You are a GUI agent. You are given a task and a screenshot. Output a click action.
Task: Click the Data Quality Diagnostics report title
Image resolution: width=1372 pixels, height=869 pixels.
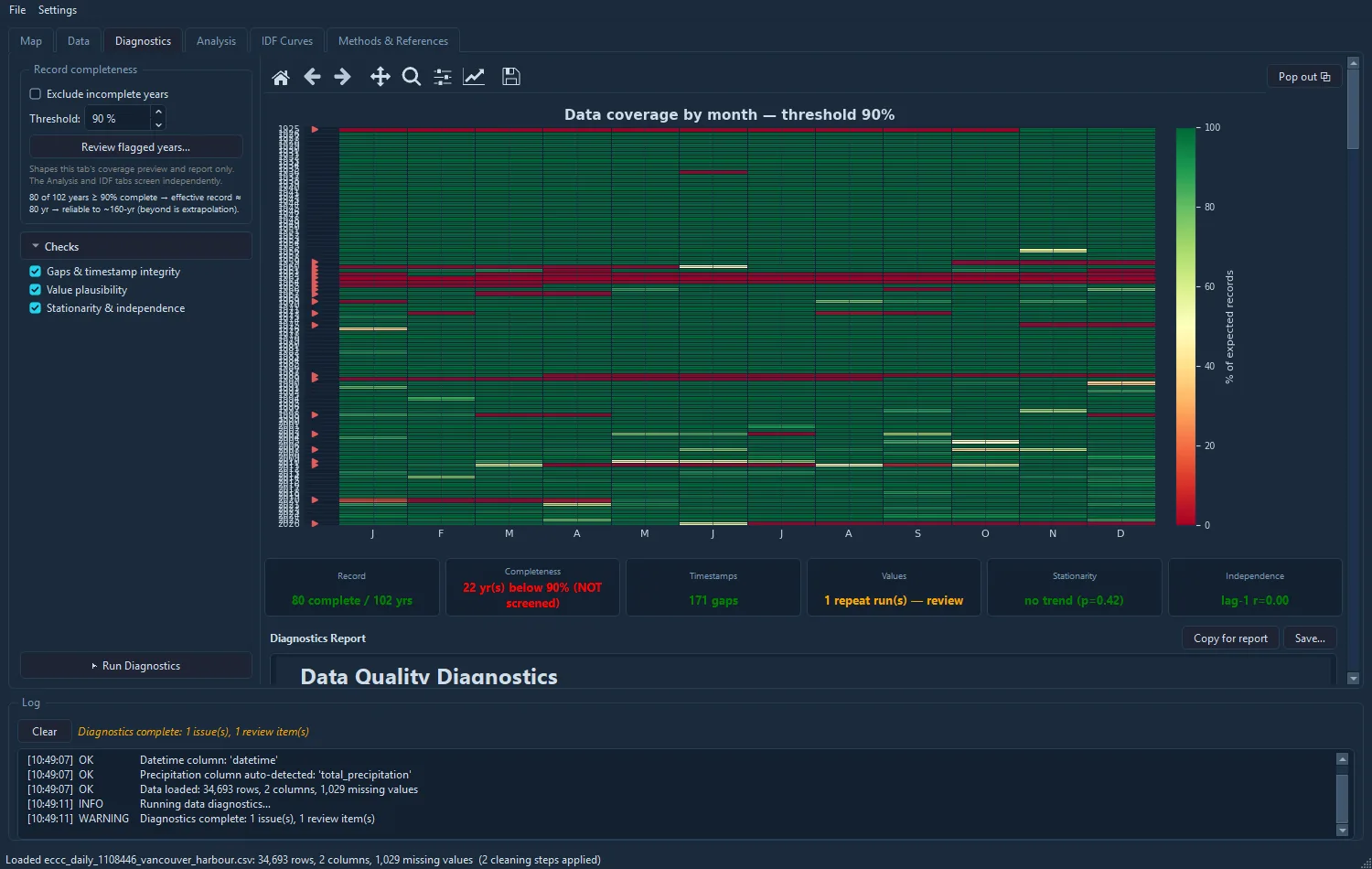429,677
